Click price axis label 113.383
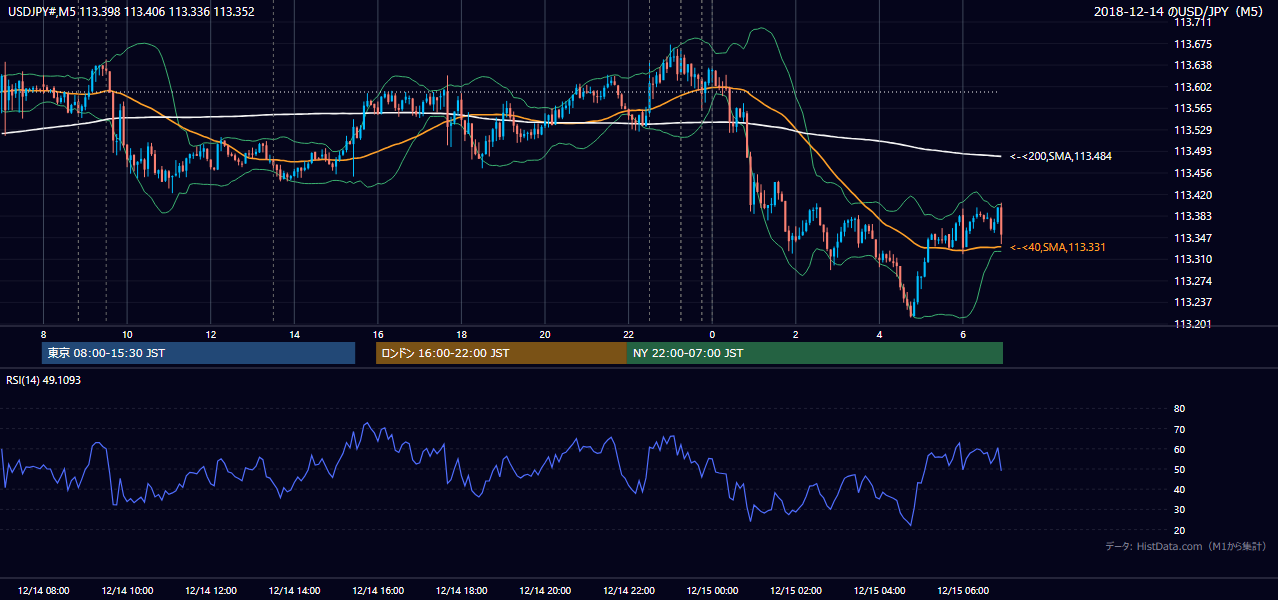This screenshot has height=600, width=1278. pyautogui.click(x=1192, y=216)
